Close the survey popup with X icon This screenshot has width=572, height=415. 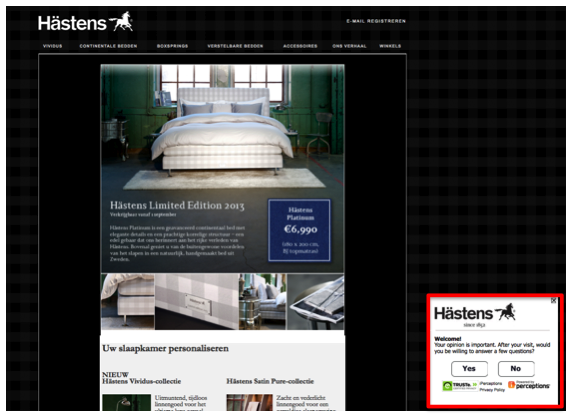click(x=553, y=300)
